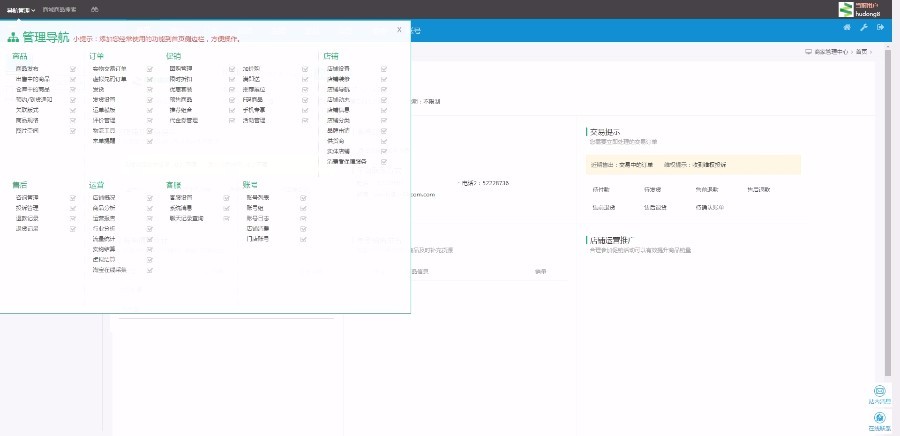Click 商家管理中心 in the breadcrumb

point(831,52)
